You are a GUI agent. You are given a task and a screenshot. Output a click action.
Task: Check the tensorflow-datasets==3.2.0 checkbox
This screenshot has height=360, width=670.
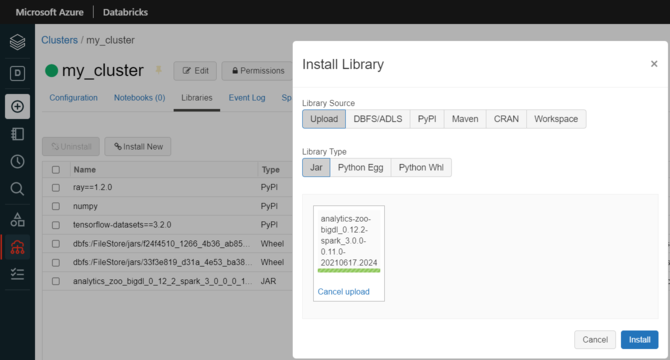(x=56, y=225)
